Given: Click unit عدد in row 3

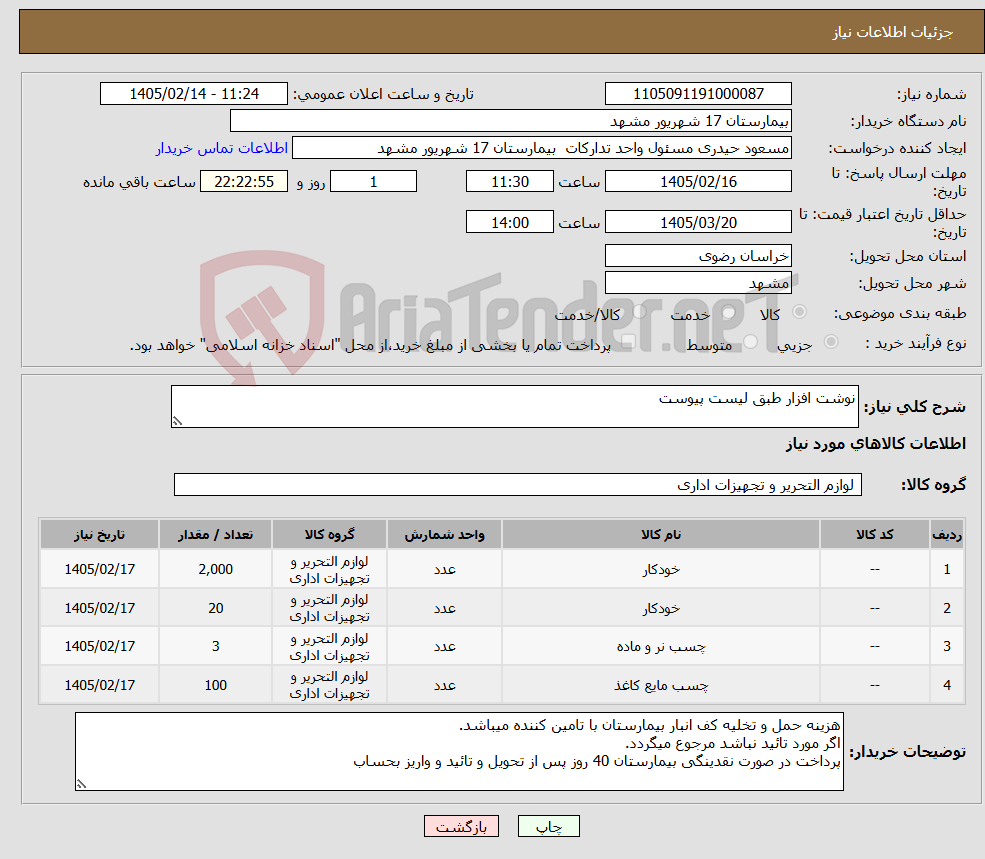Looking at the screenshot, I should 444,647.
